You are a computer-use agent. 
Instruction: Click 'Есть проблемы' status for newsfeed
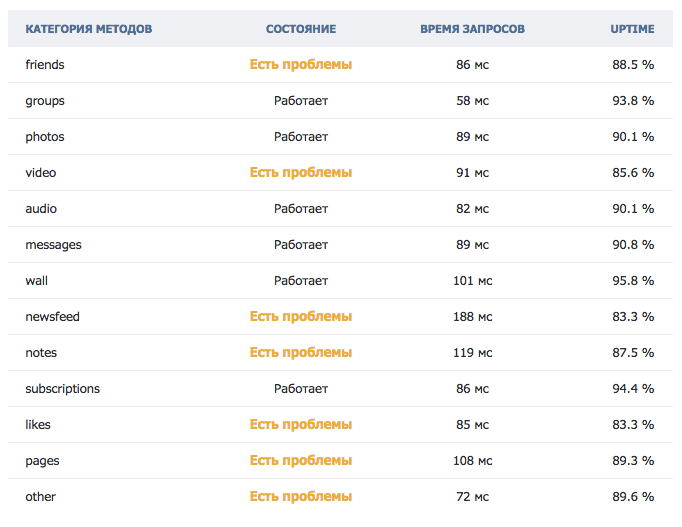tap(301, 317)
